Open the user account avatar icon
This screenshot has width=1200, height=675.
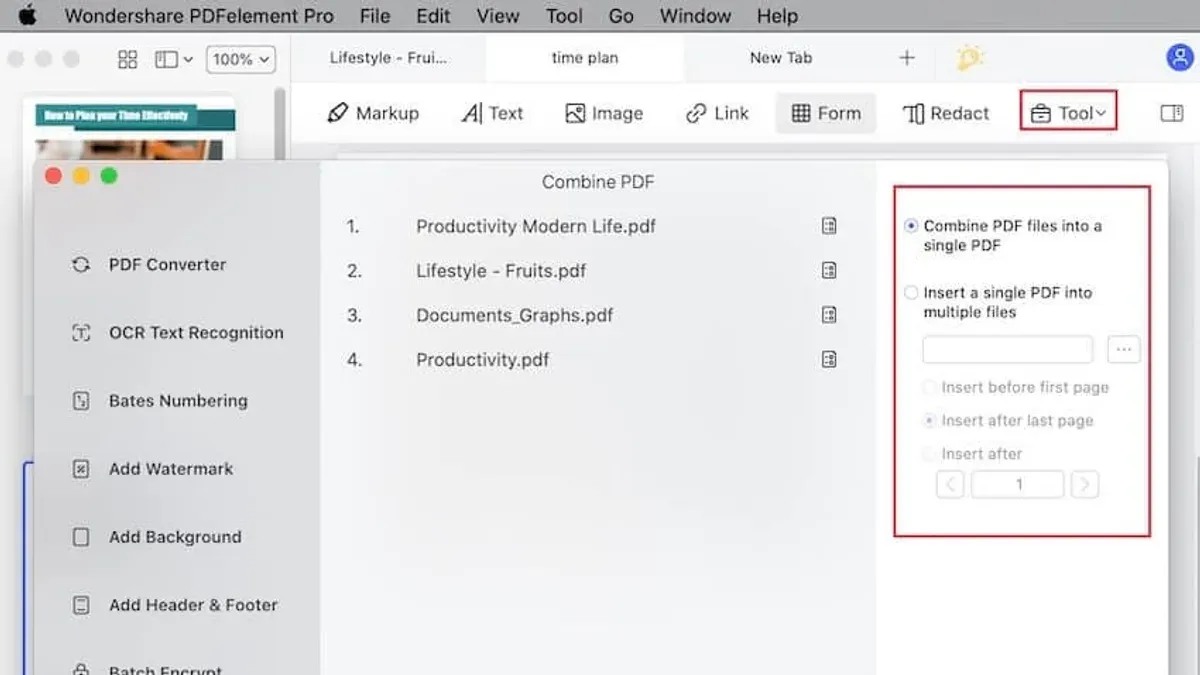point(1180,58)
